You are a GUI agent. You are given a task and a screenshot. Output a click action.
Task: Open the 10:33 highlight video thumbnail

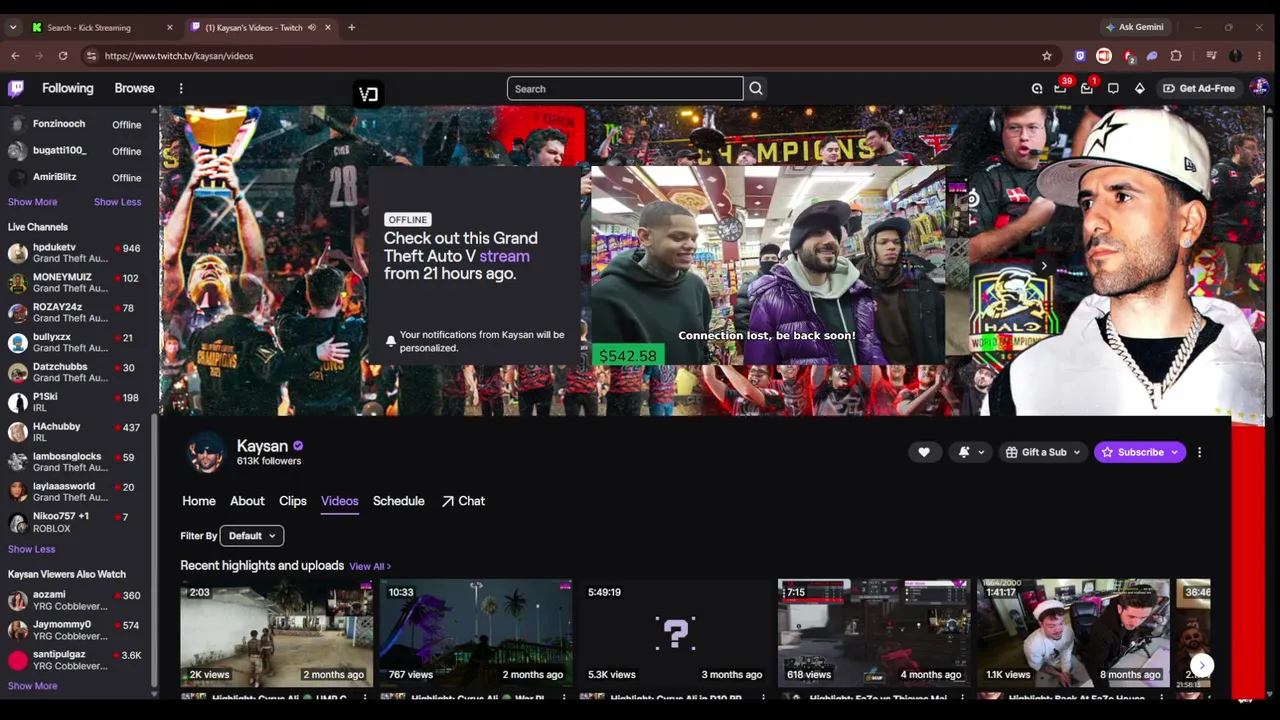(x=475, y=633)
